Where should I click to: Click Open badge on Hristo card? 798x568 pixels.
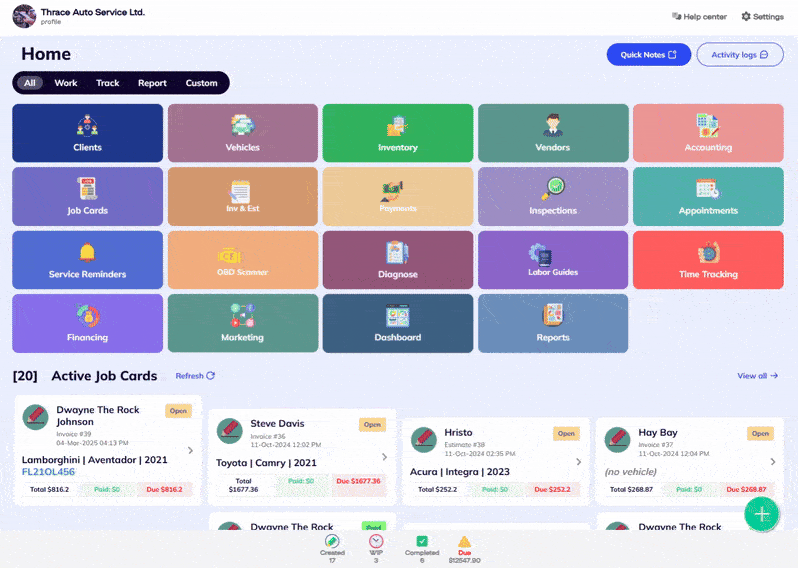[566, 434]
